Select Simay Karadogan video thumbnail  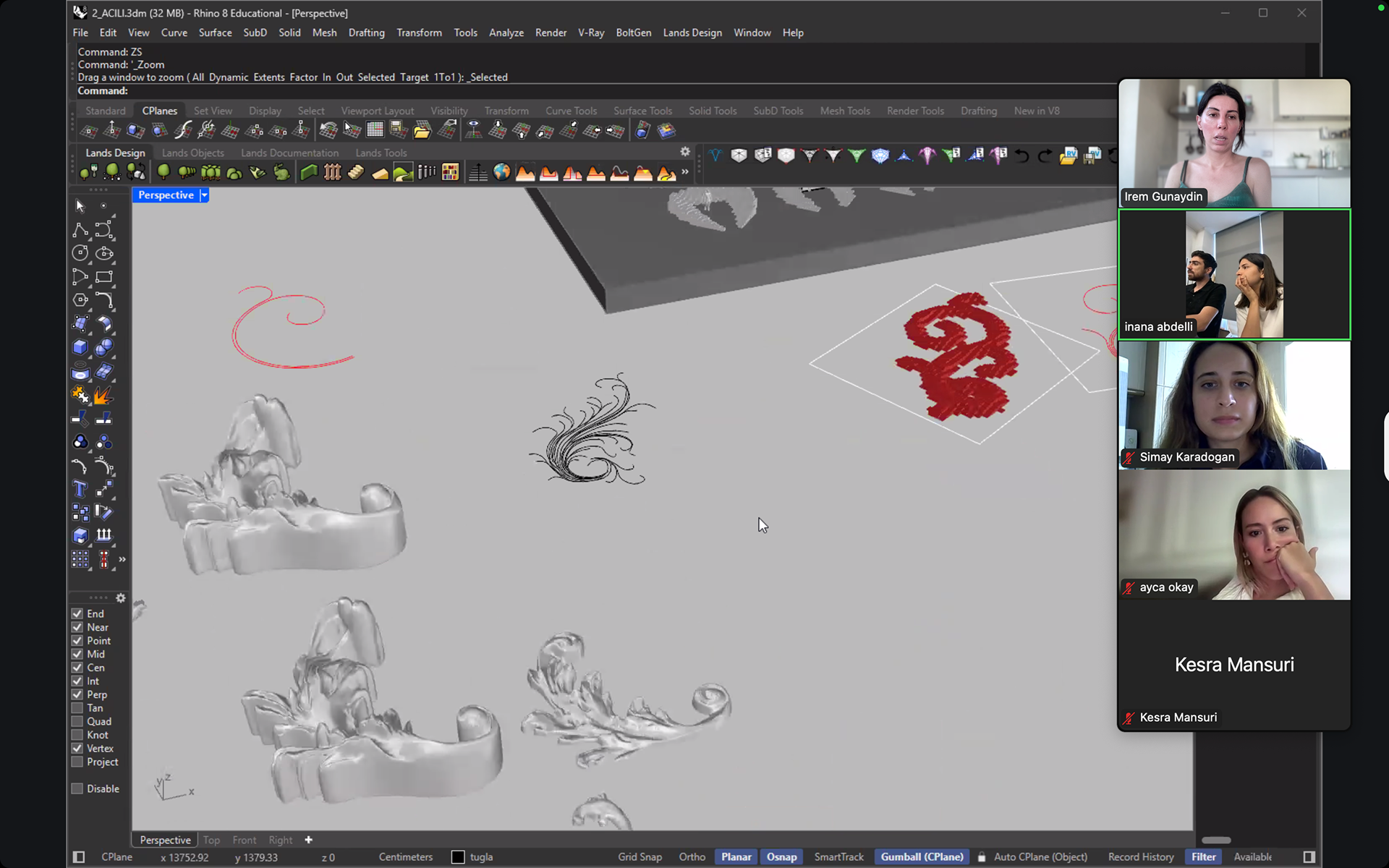1234,405
